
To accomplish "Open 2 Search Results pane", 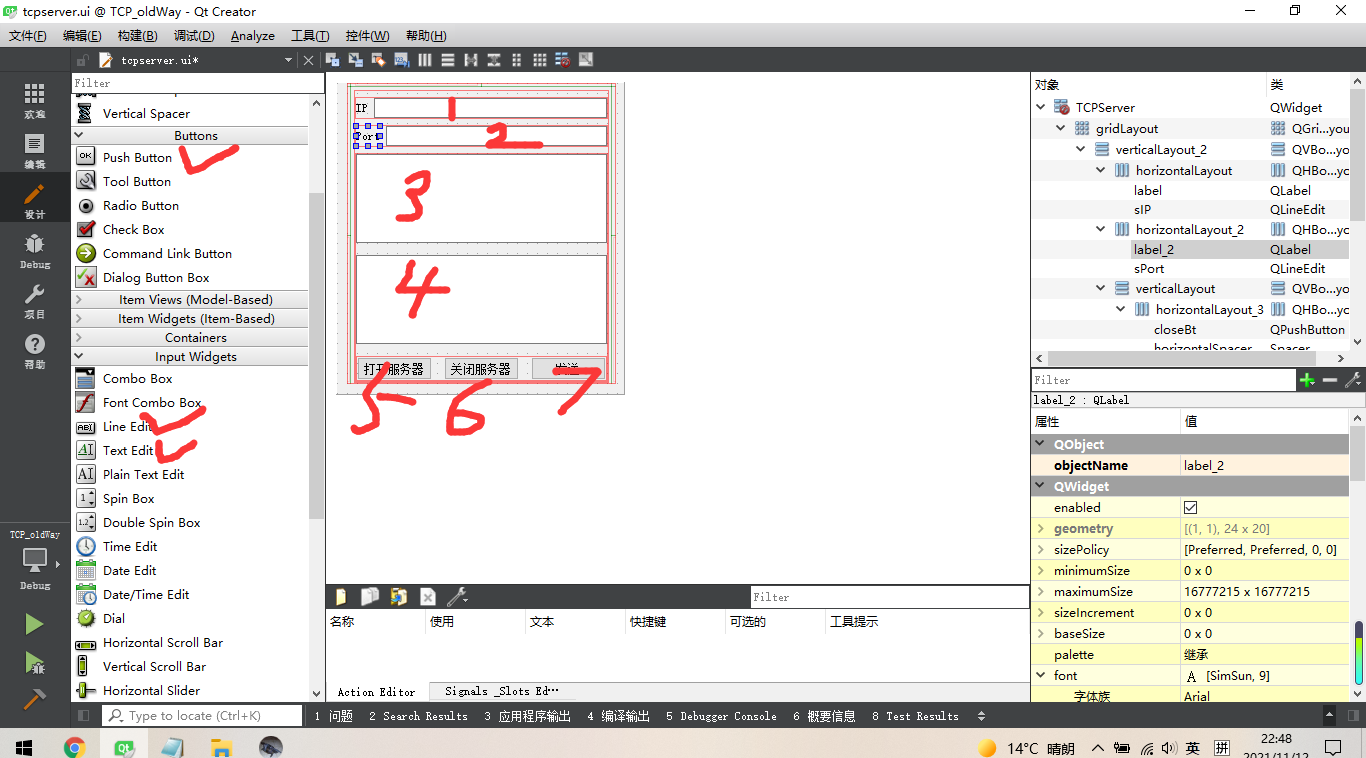I will point(417,716).
